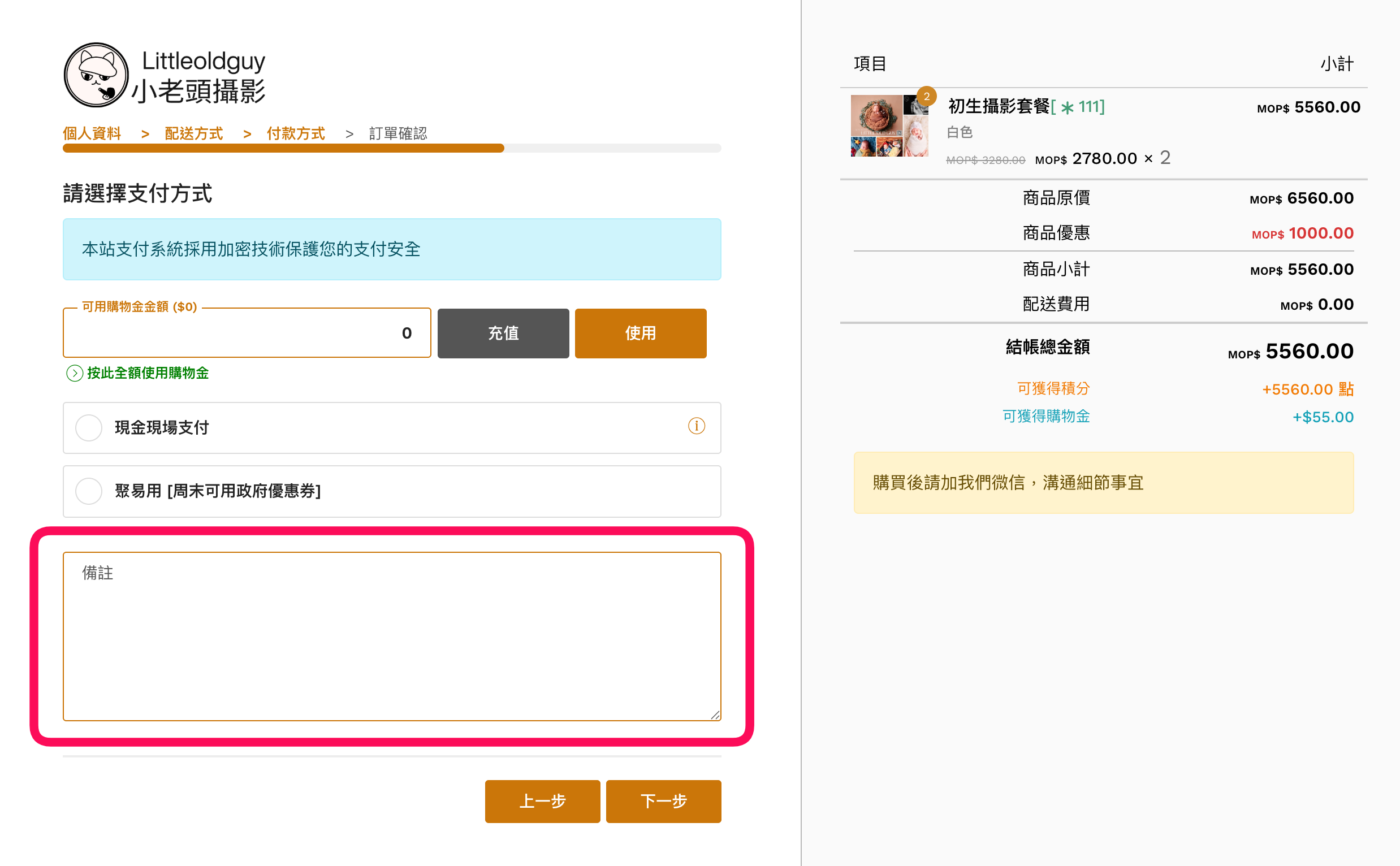The height and width of the screenshot is (866, 1400).
Task: Focus the 可用購物金金額 input field
Action: pyautogui.click(x=247, y=334)
